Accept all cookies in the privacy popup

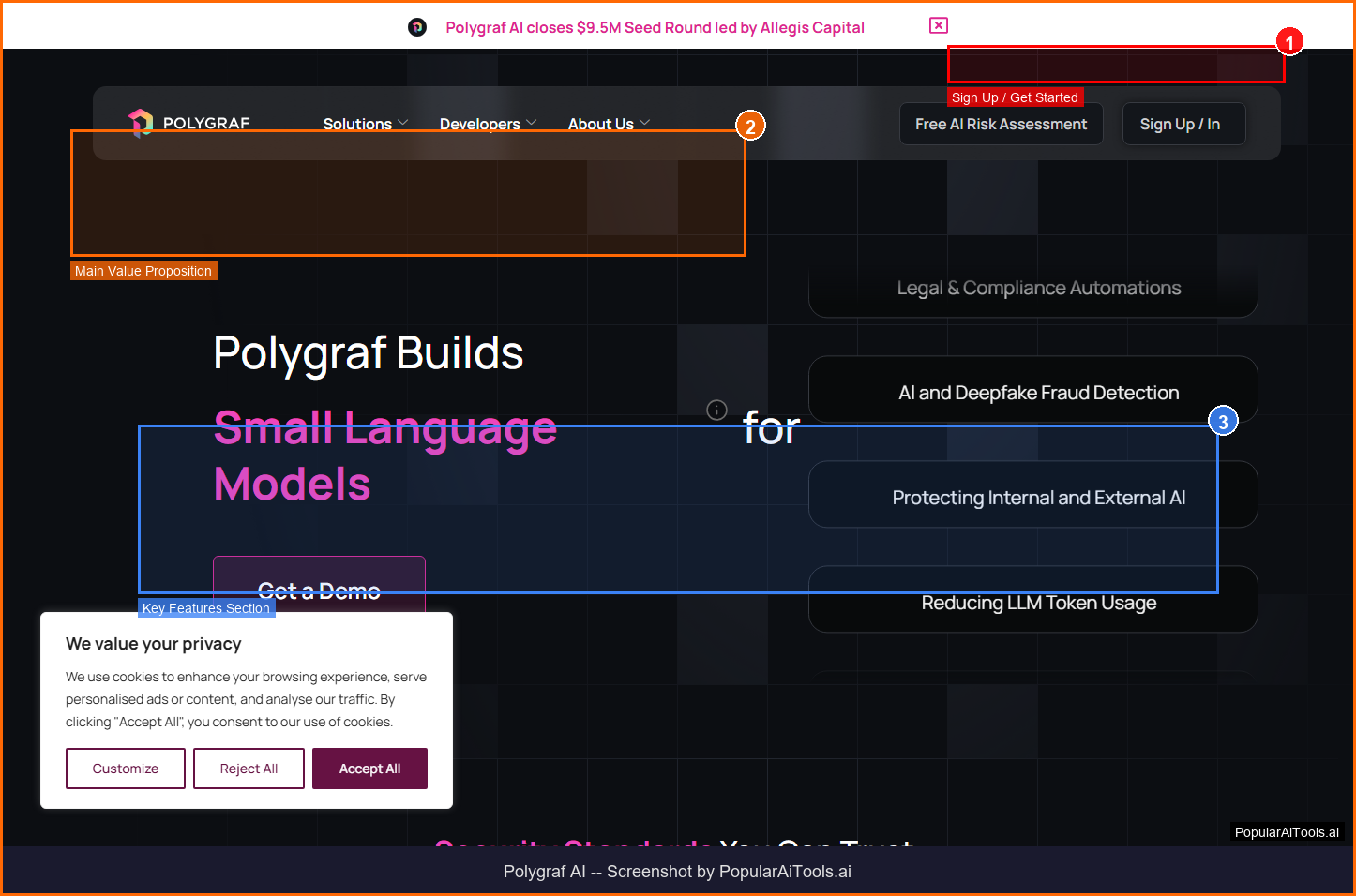click(x=369, y=769)
